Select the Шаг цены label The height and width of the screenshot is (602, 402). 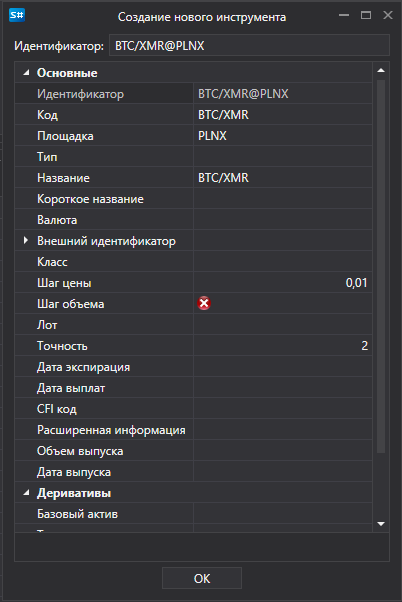click(x=64, y=283)
